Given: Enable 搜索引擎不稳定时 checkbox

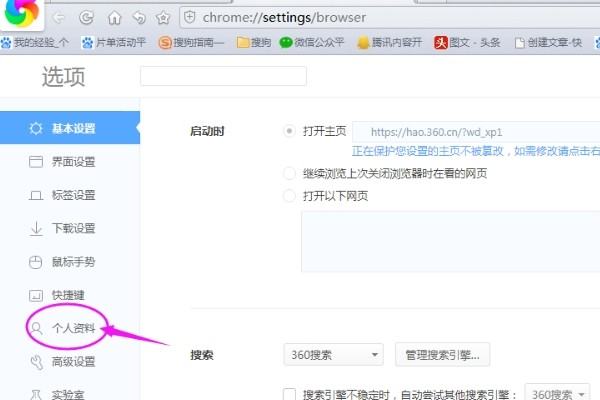Looking at the screenshot, I should 290,394.
